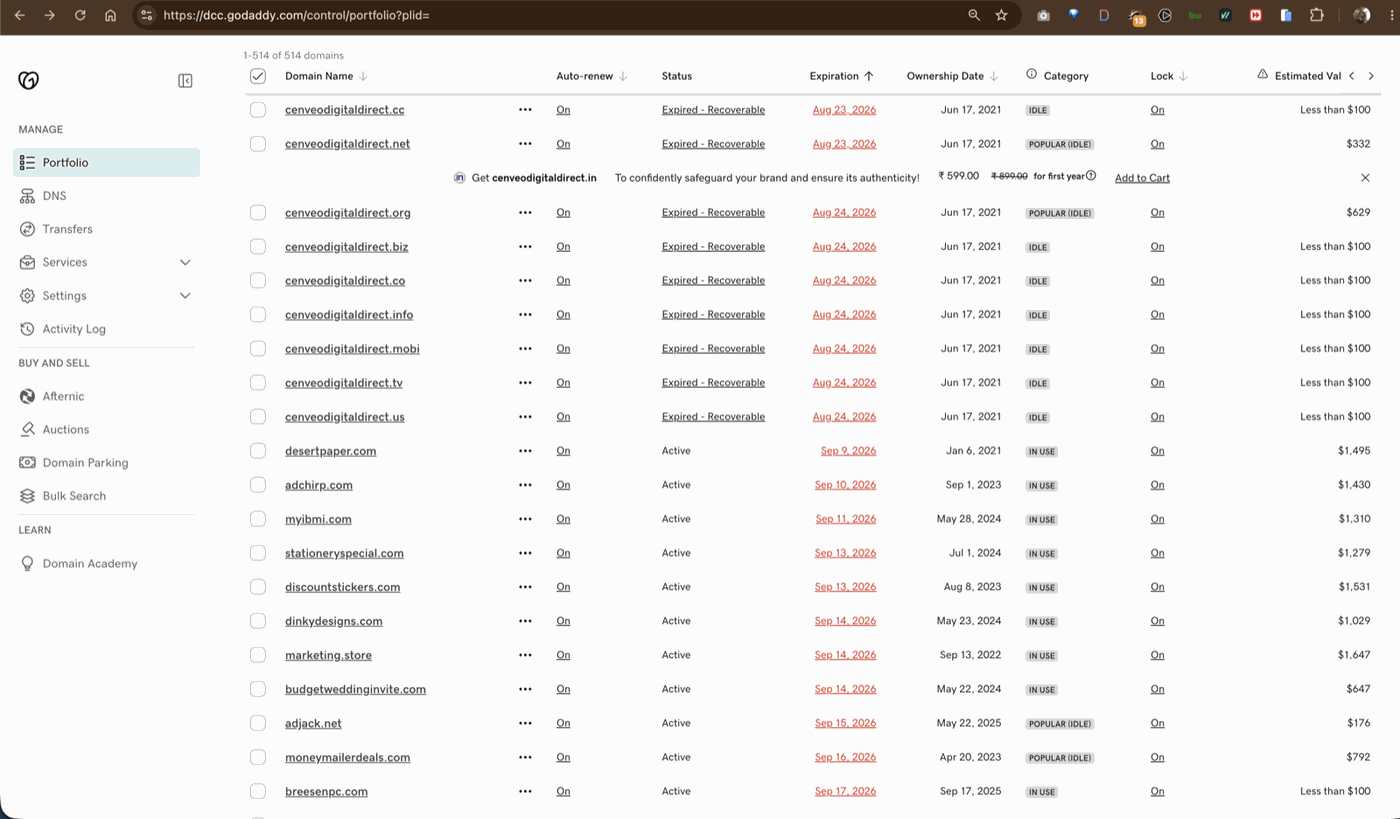This screenshot has height=819, width=1400.
Task: Click Add to Cart for cenveodigitaldirect.in
Action: (1142, 178)
